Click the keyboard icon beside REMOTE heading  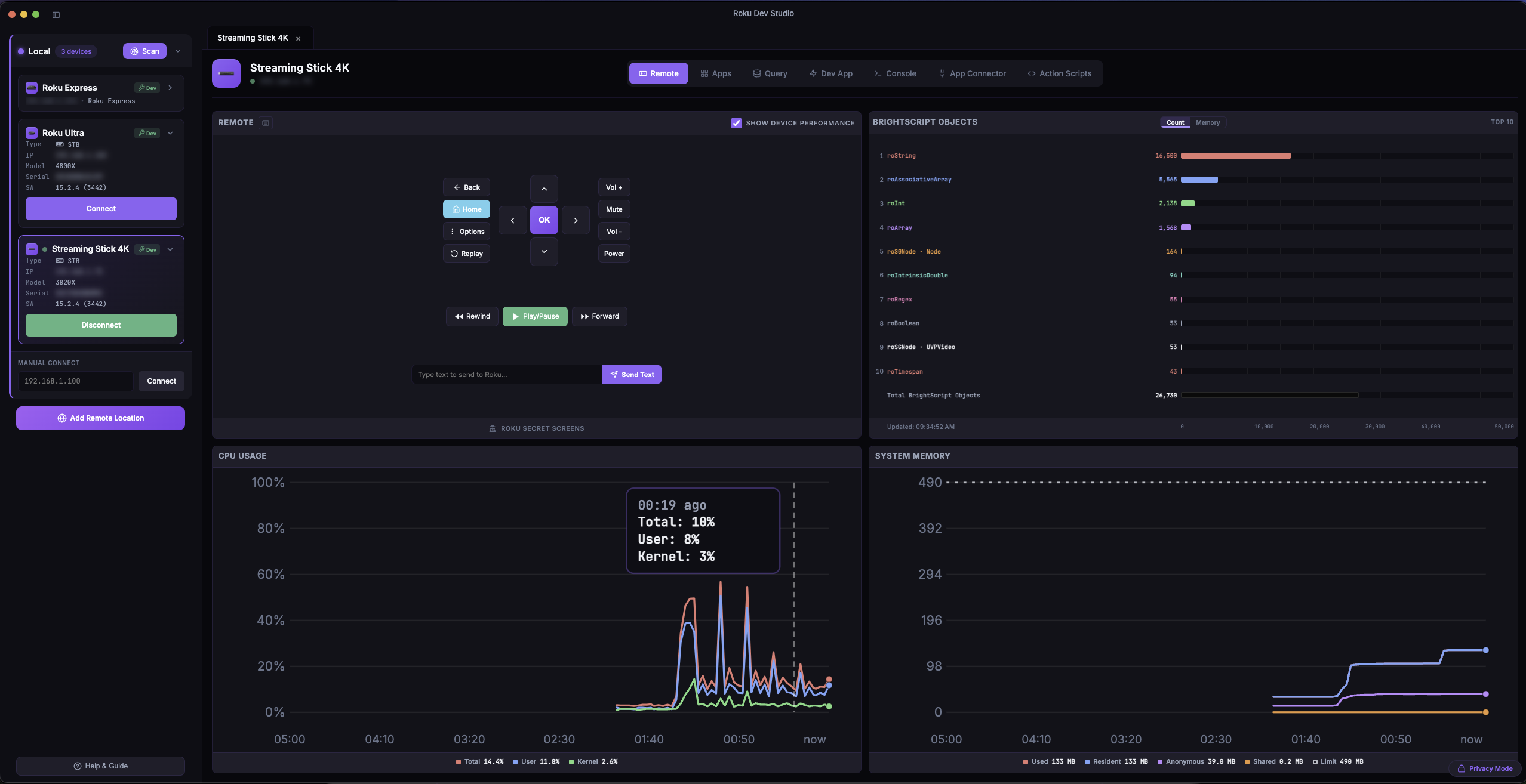tap(266, 123)
